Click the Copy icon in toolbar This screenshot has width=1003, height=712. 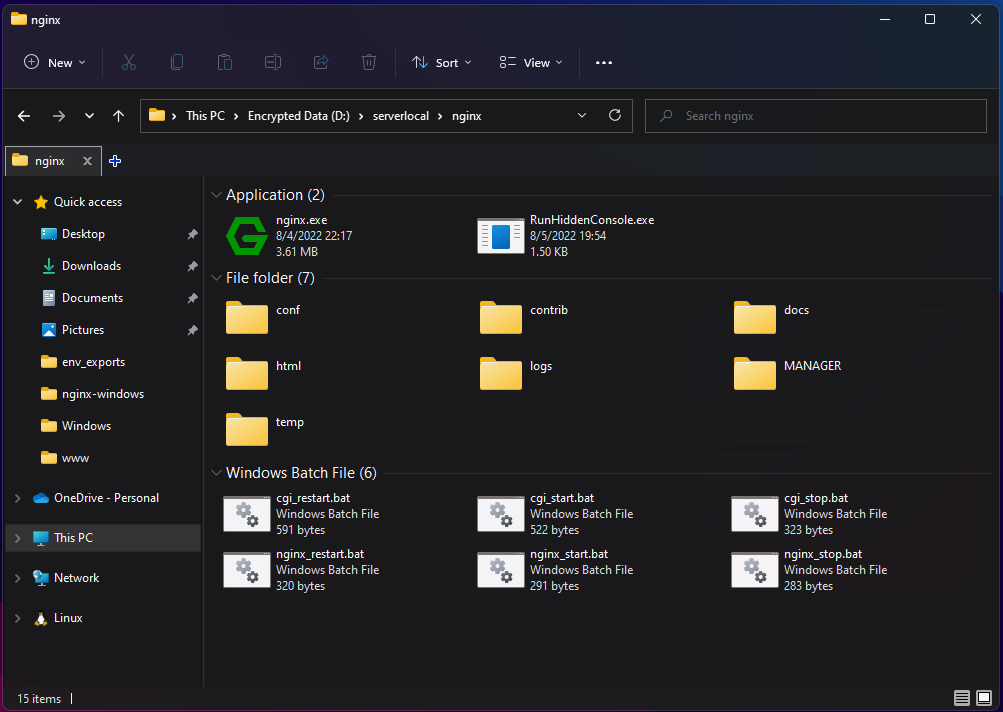pos(177,62)
